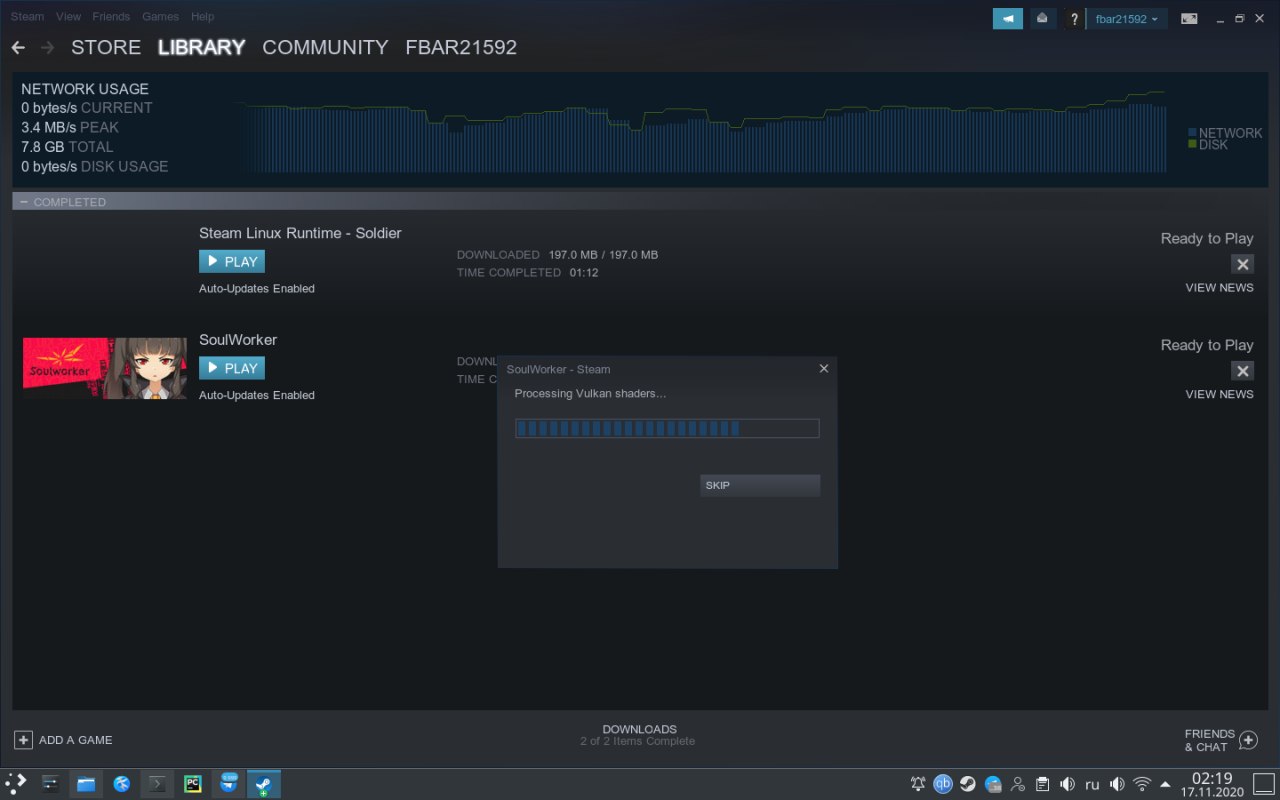Image resolution: width=1280 pixels, height=800 pixels.
Task: Remove Steam Linux Runtime from completed list
Action: (1242, 264)
